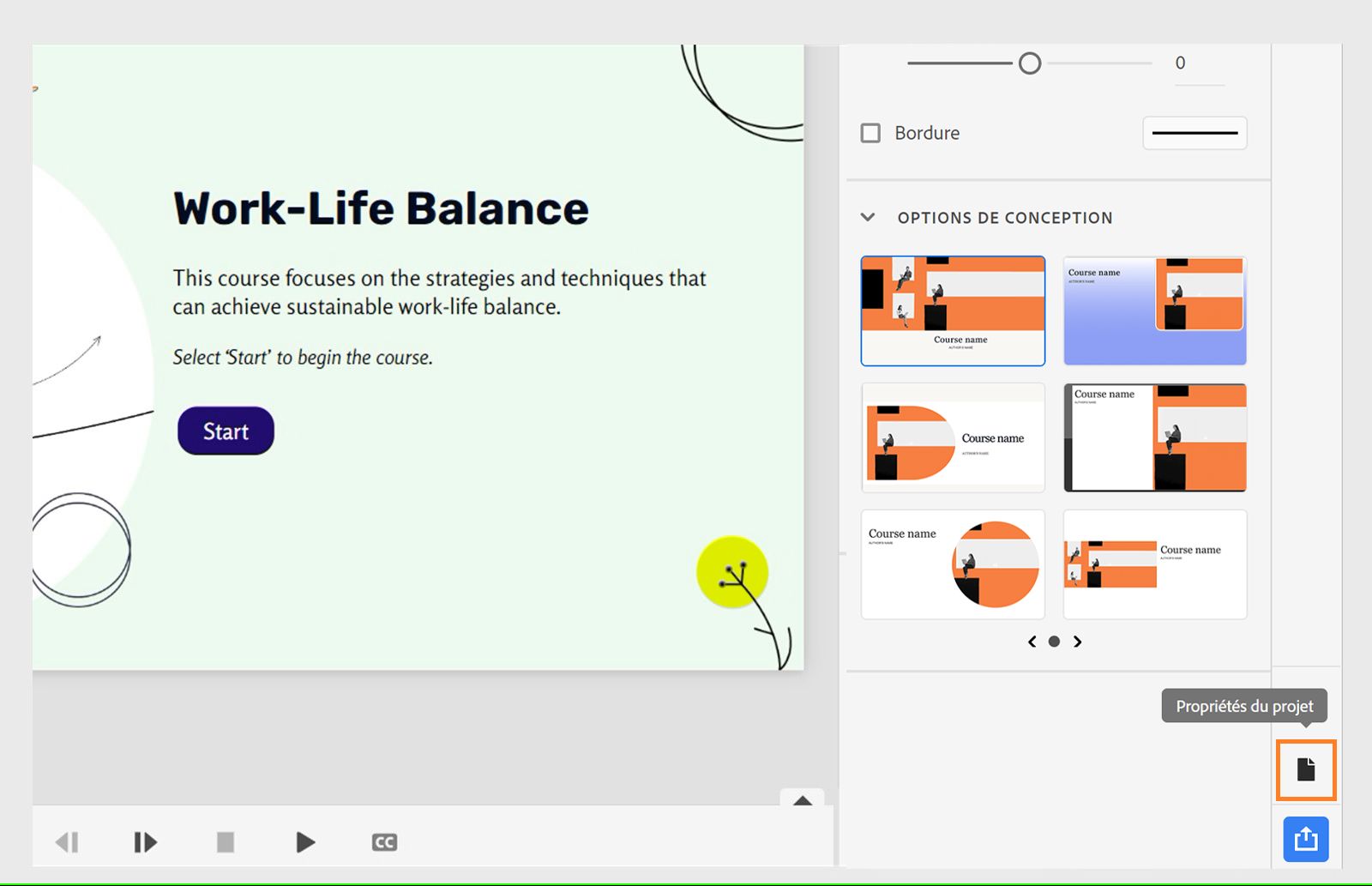Click the step-forward playback button
The height and width of the screenshot is (886, 1372).
[x=145, y=842]
